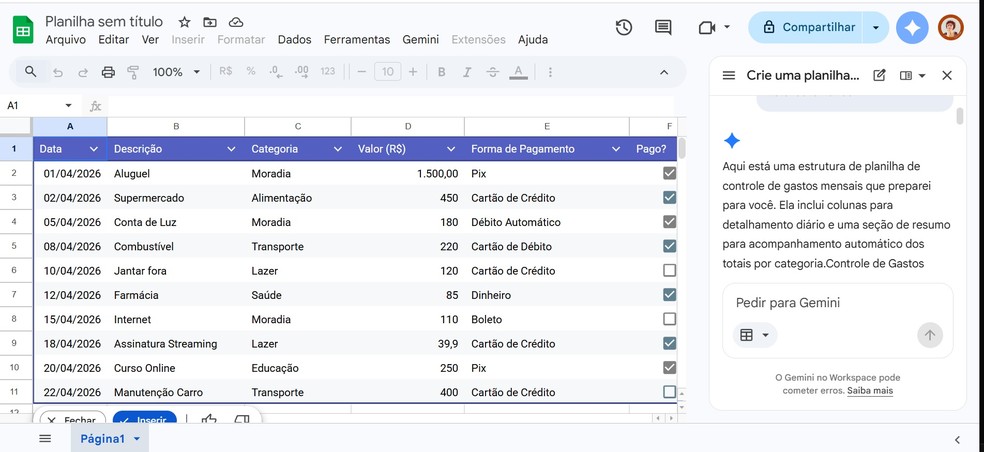
Task: Check the Pago checkbox for Internet
Action: pos(670,319)
